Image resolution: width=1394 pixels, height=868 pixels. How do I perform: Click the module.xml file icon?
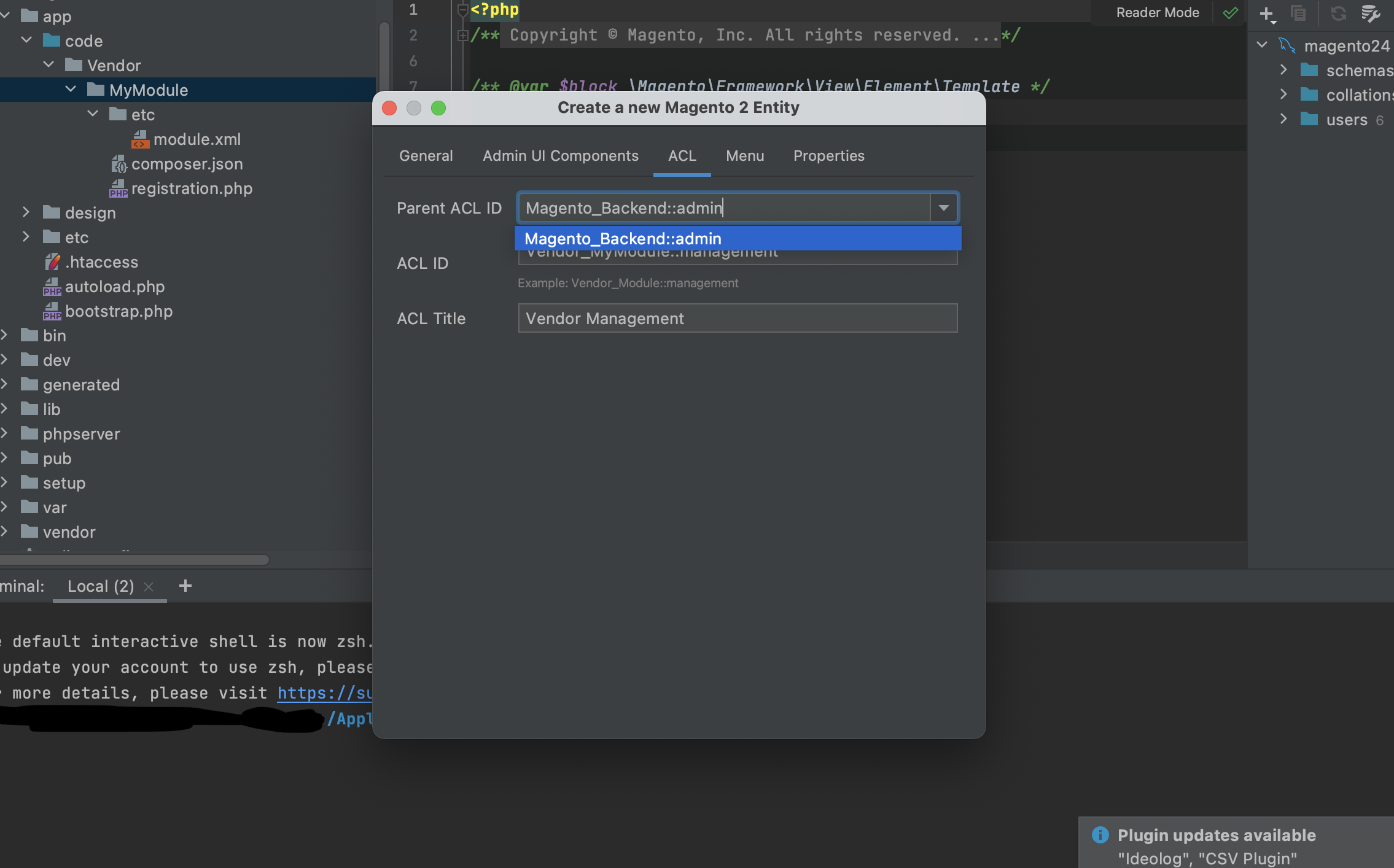tap(140, 139)
